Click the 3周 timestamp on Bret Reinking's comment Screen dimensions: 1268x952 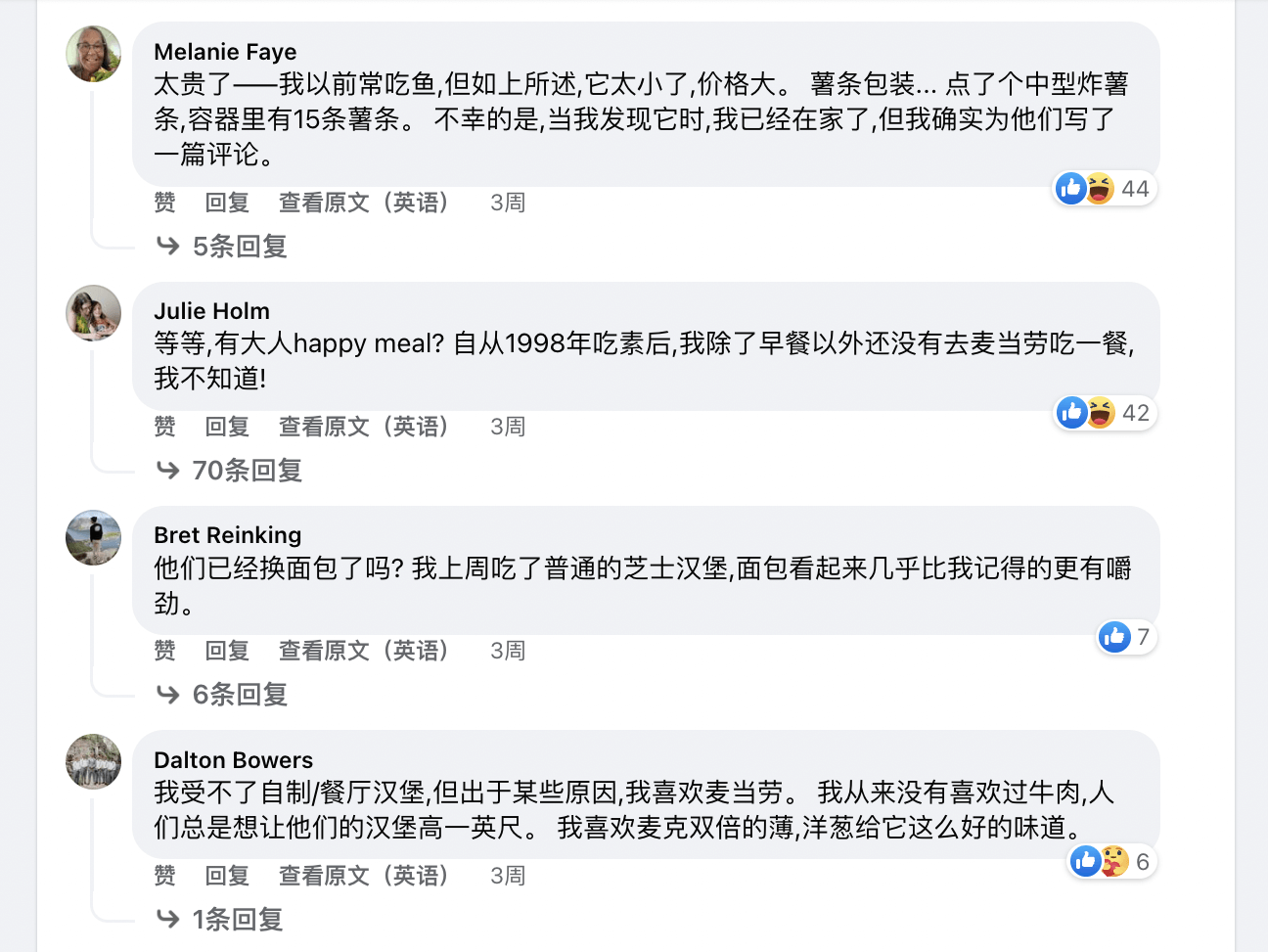click(508, 651)
